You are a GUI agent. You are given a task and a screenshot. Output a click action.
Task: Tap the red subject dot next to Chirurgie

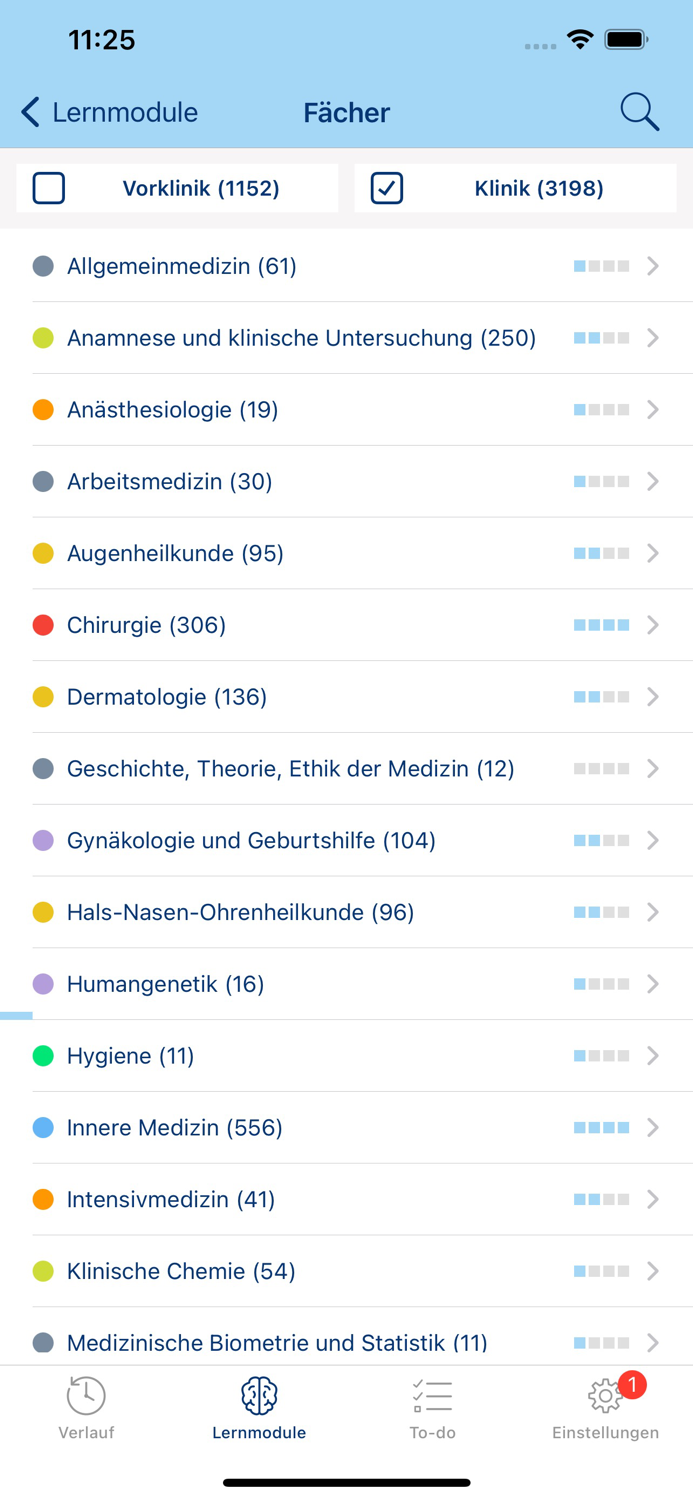click(x=43, y=624)
